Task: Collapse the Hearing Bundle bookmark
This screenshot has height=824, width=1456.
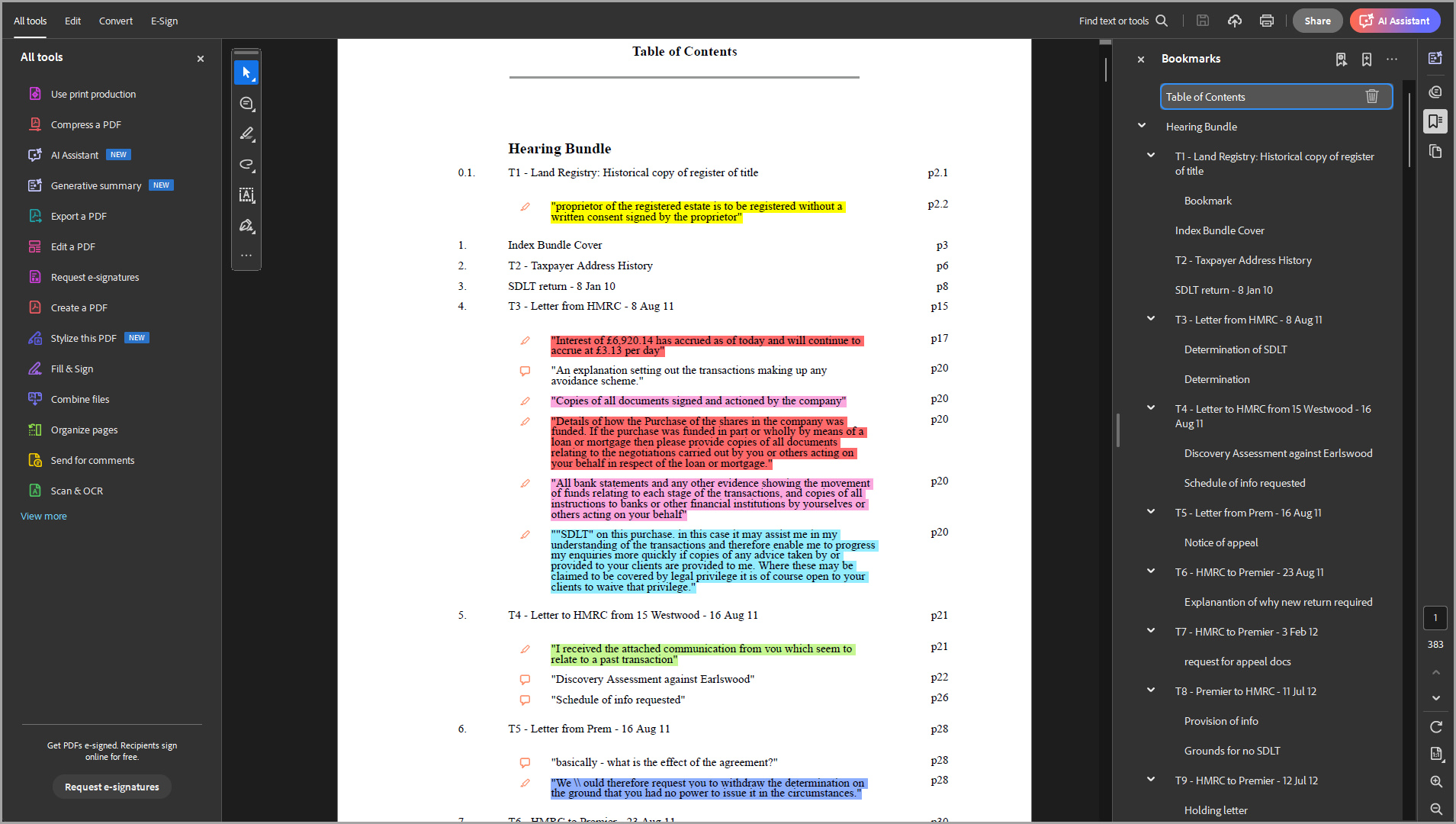Action: coord(1142,126)
